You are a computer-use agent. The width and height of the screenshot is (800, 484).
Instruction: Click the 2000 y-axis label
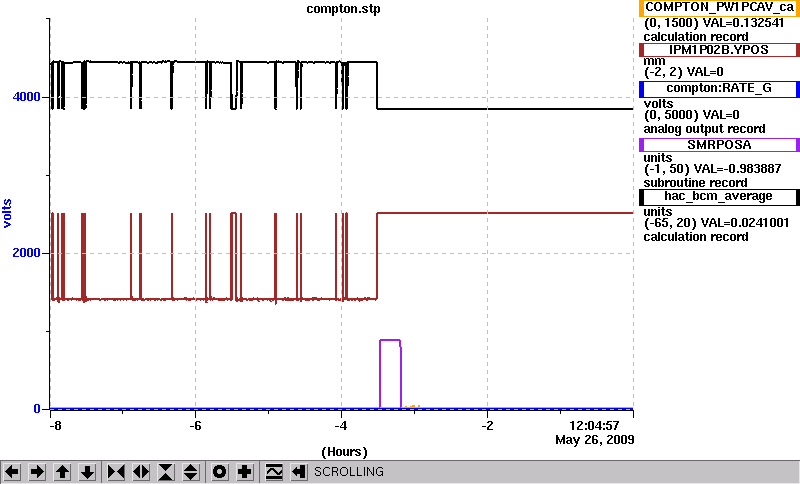pyautogui.click(x=27, y=253)
